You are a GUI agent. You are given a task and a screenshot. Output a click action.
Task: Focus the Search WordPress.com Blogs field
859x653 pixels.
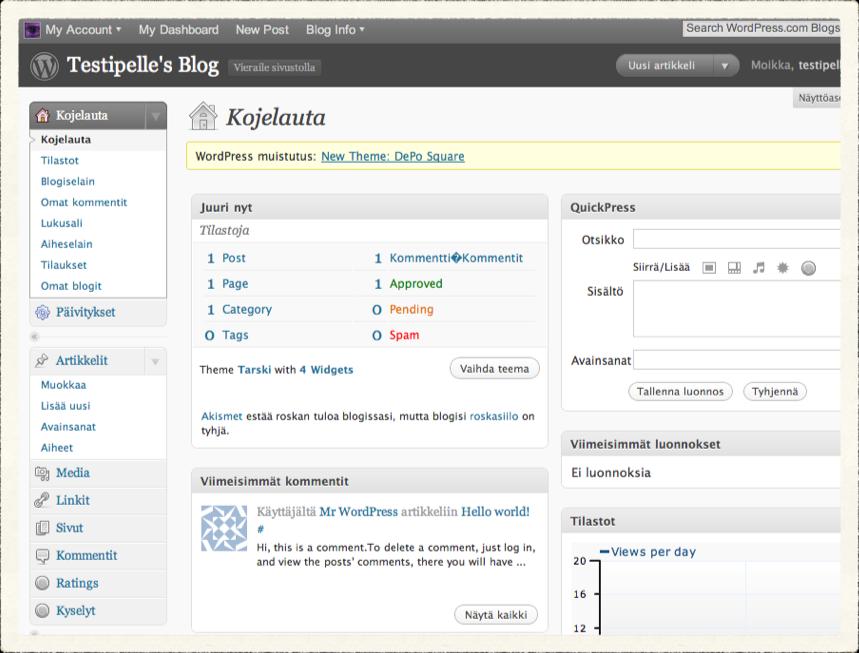click(761, 28)
